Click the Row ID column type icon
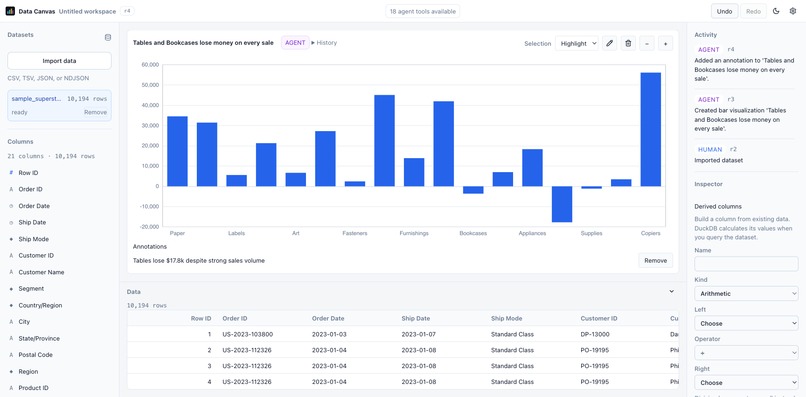Screen dimensions: 806x397 (x=11, y=173)
